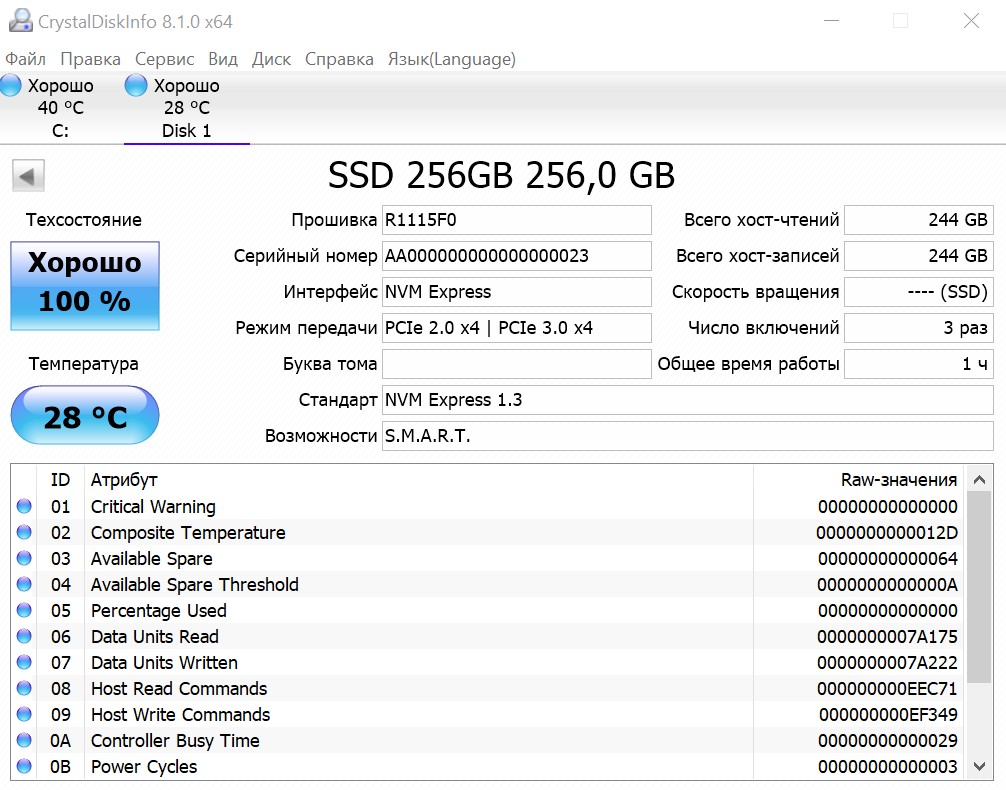Click the serial number field
The image size is (1006, 790).
[516, 256]
